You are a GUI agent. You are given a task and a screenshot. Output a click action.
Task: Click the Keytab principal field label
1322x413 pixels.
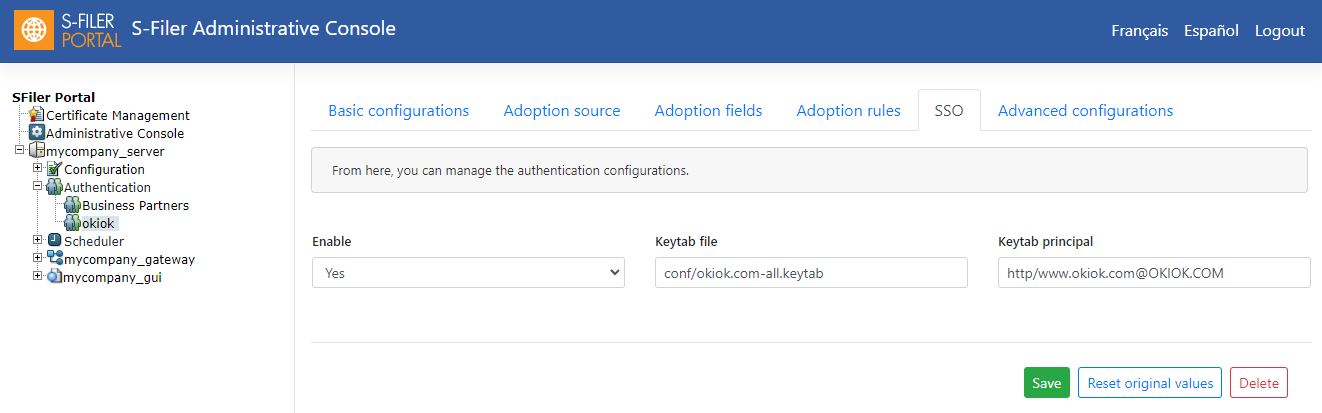point(1045,241)
